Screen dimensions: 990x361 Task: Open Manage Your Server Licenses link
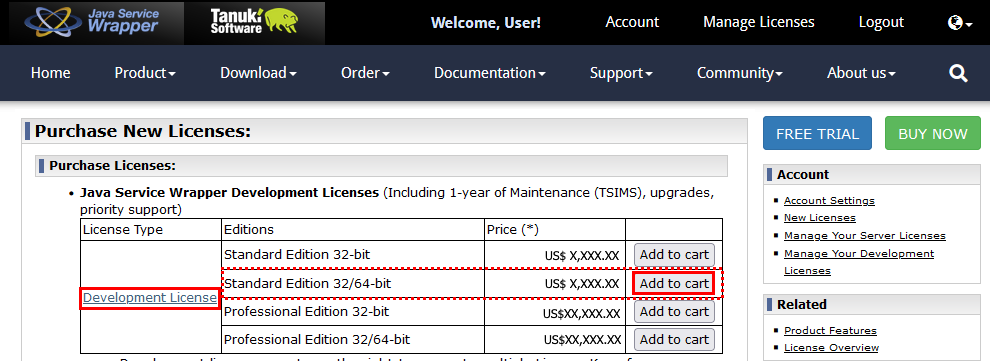coord(864,235)
